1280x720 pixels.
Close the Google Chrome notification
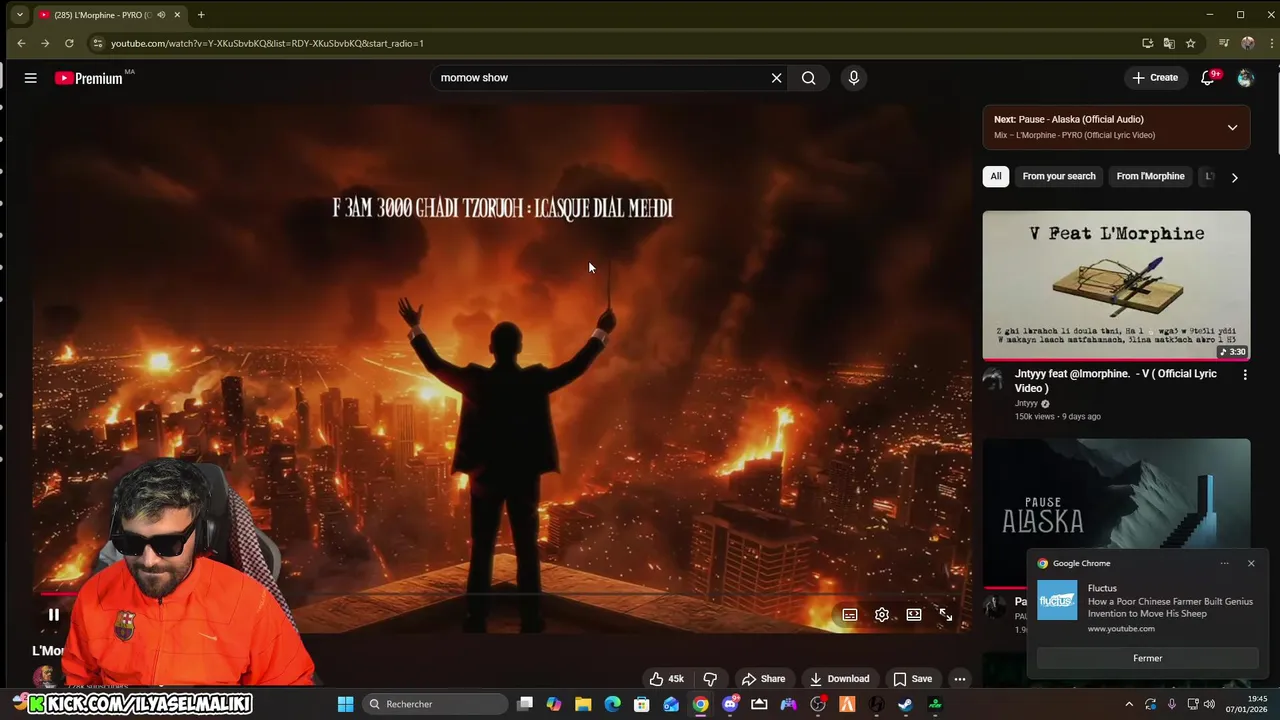click(x=1251, y=563)
